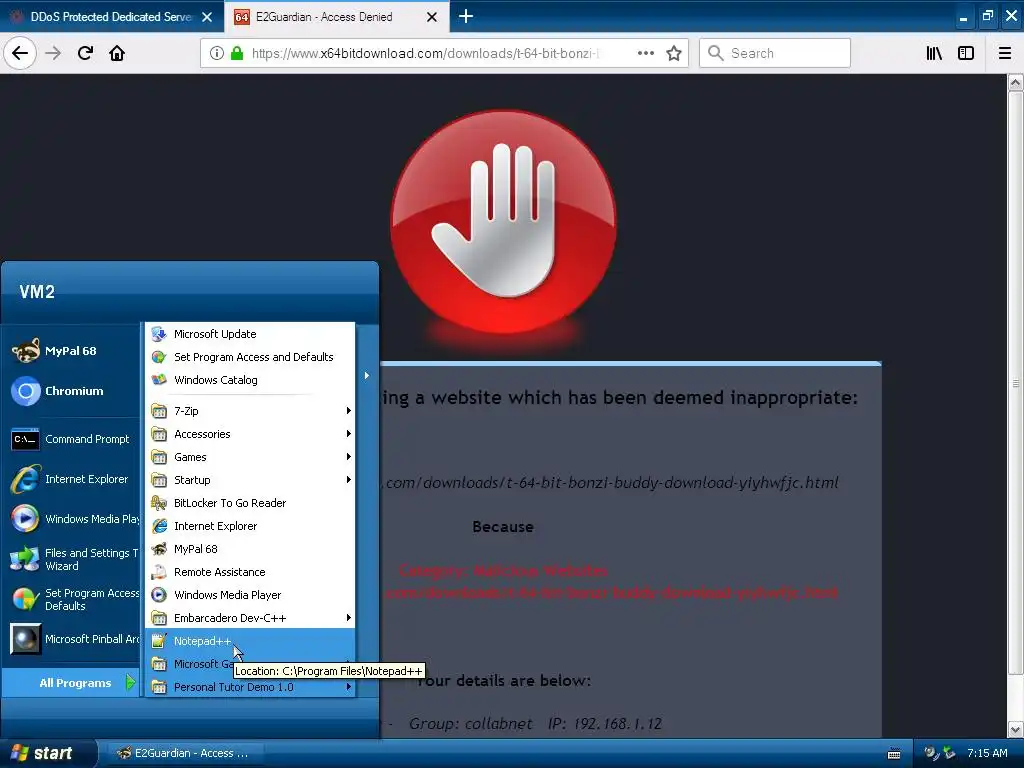Image resolution: width=1024 pixels, height=768 pixels.
Task: Click the Because heading text
Action: 503,526
